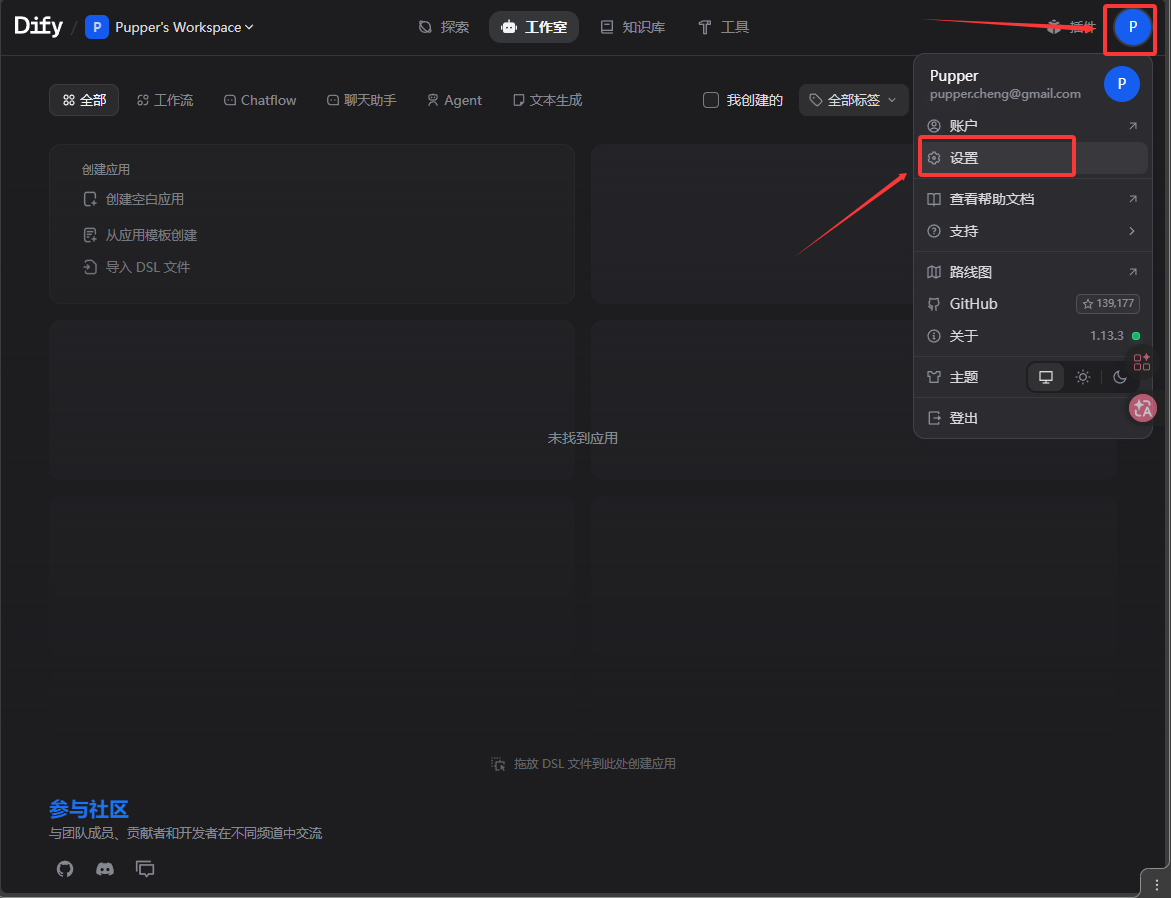
Task: Switch theme to dark mode
Action: [1120, 377]
